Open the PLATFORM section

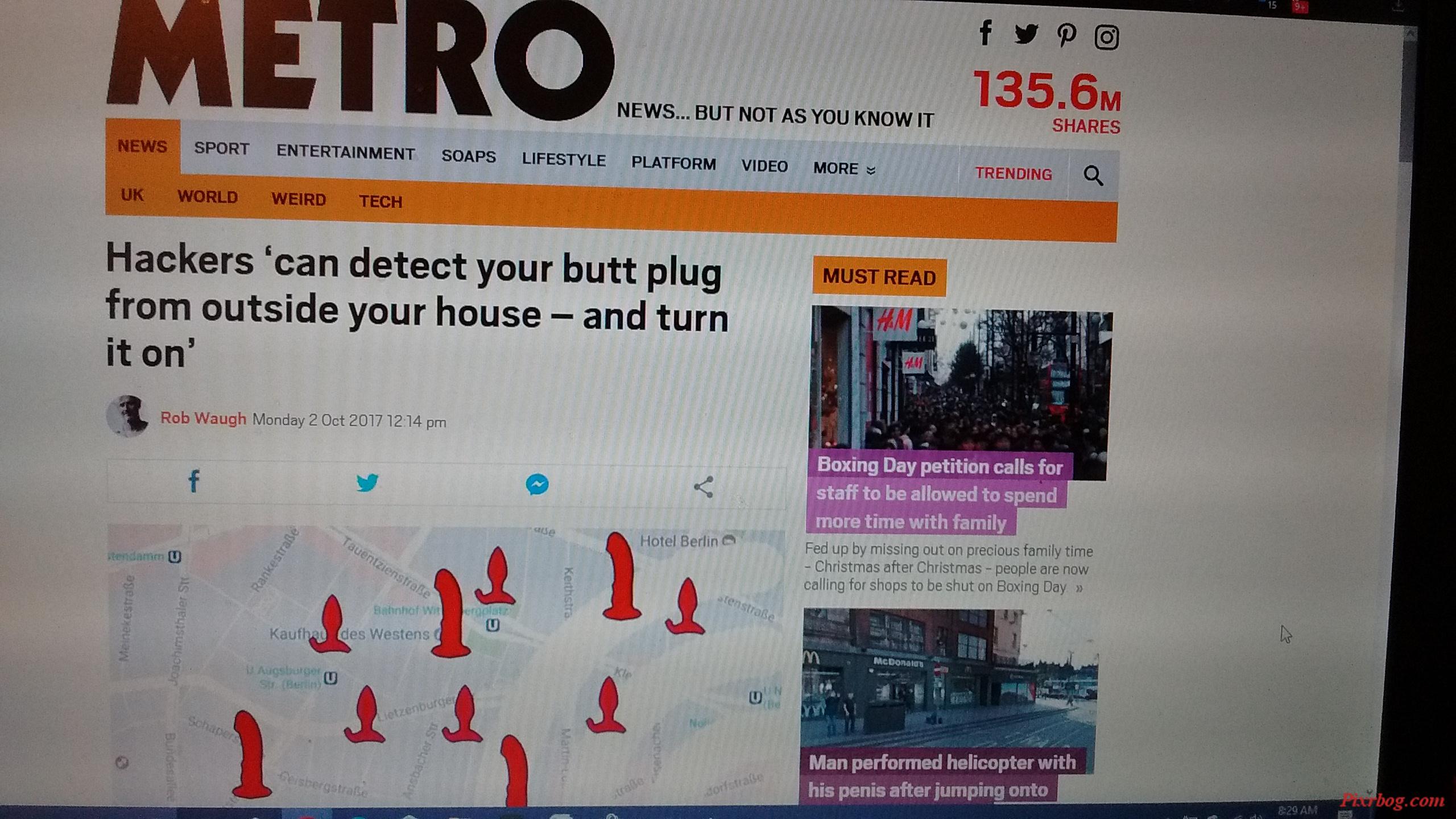pyautogui.click(x=673, y=163)
